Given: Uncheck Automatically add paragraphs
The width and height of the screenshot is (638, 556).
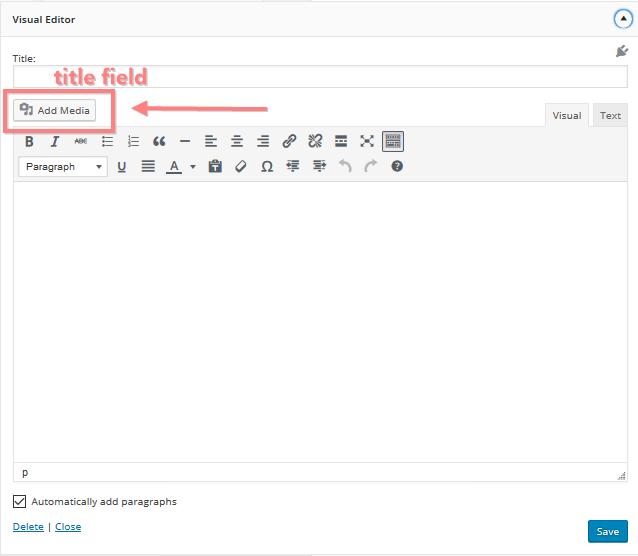Looking at the screenshot, I should pos(20,501).
